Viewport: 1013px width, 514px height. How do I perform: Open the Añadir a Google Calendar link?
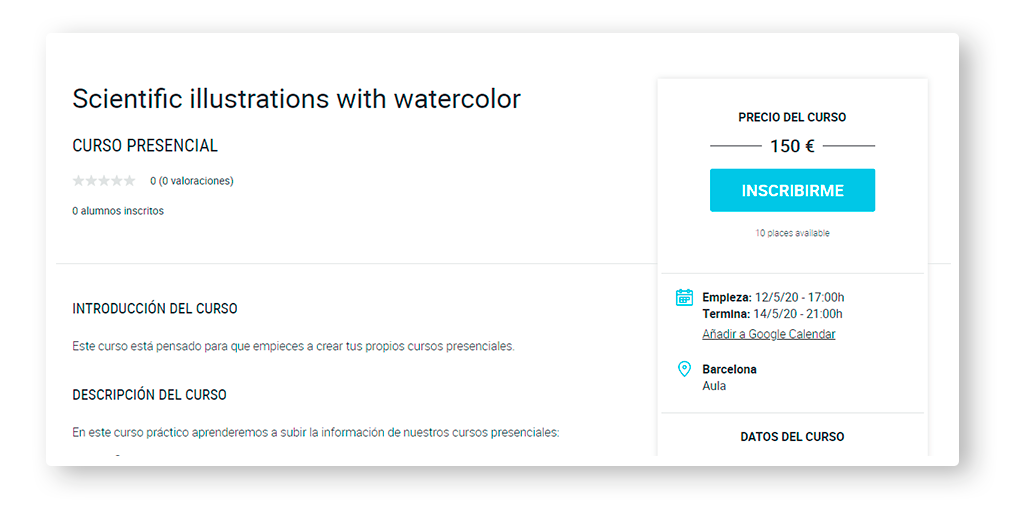click(x=769, y=334)
